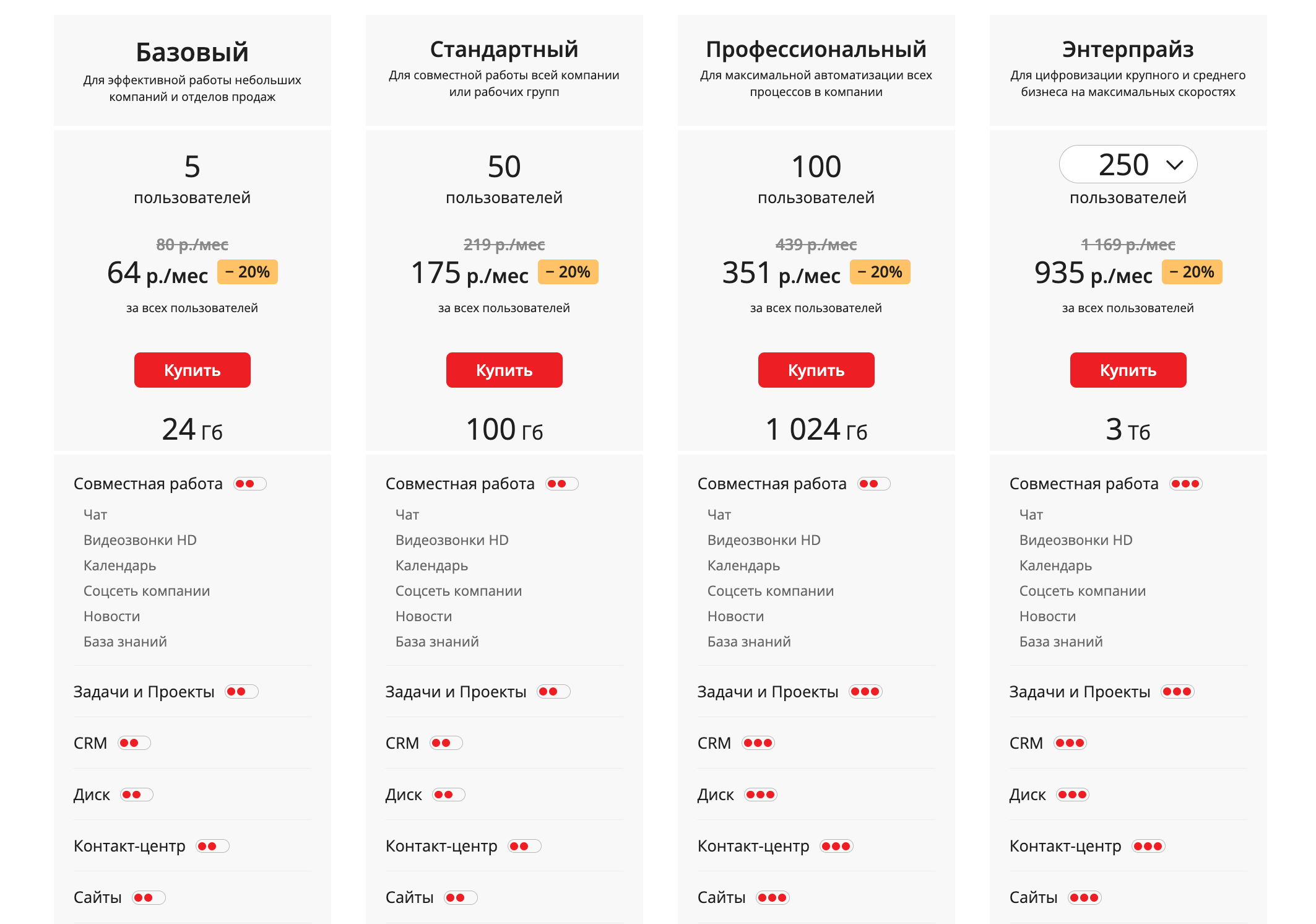Screen dimensions: 1316x924
Task: Expand the Сайты section in Энтерпрайз
Action: 1033,897
